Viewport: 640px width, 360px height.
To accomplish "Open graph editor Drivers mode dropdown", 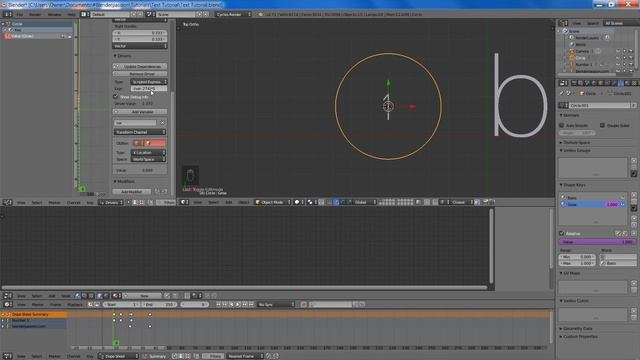I will click(111, 202).
